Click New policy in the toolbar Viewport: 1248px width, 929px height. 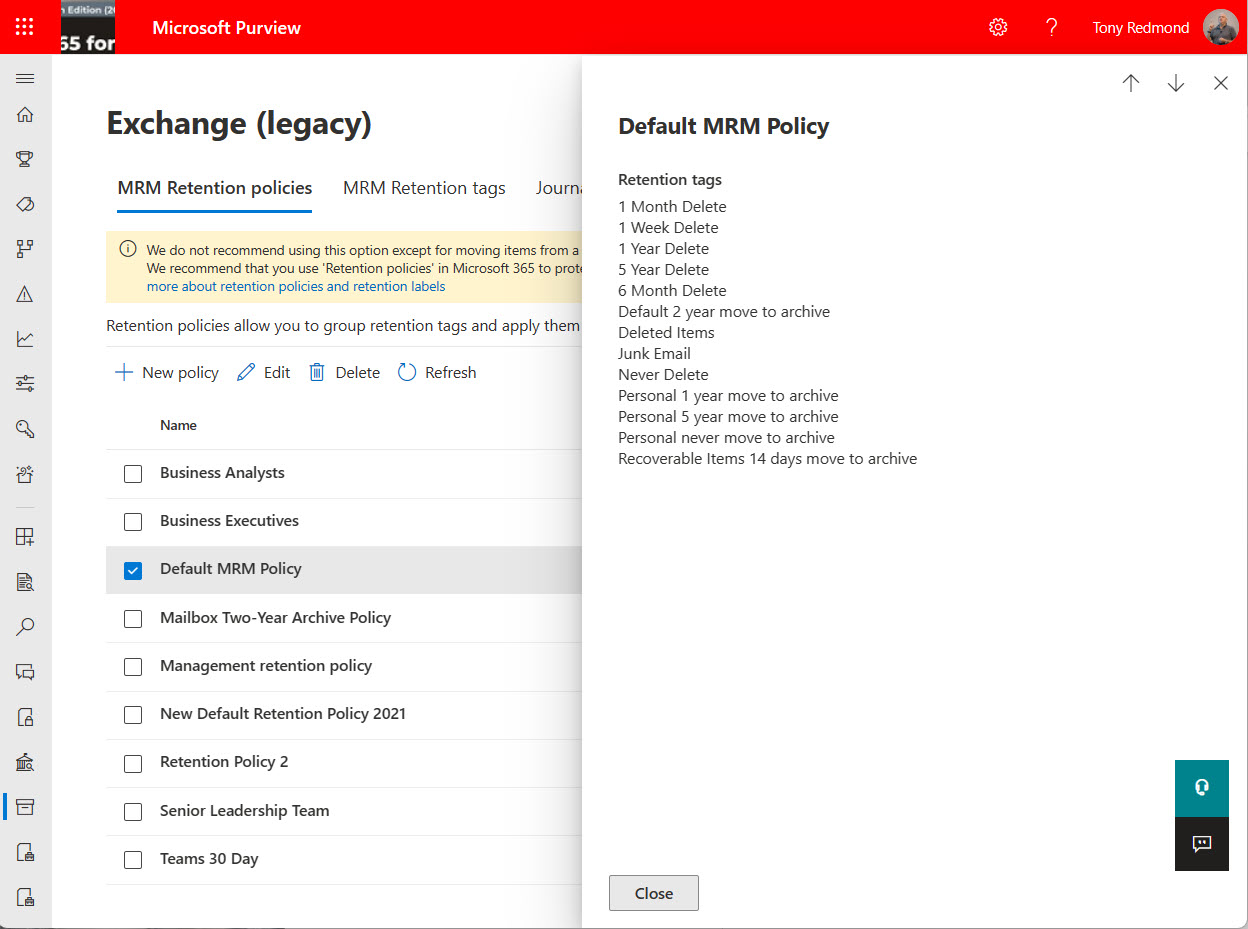[x=167, y=373]
